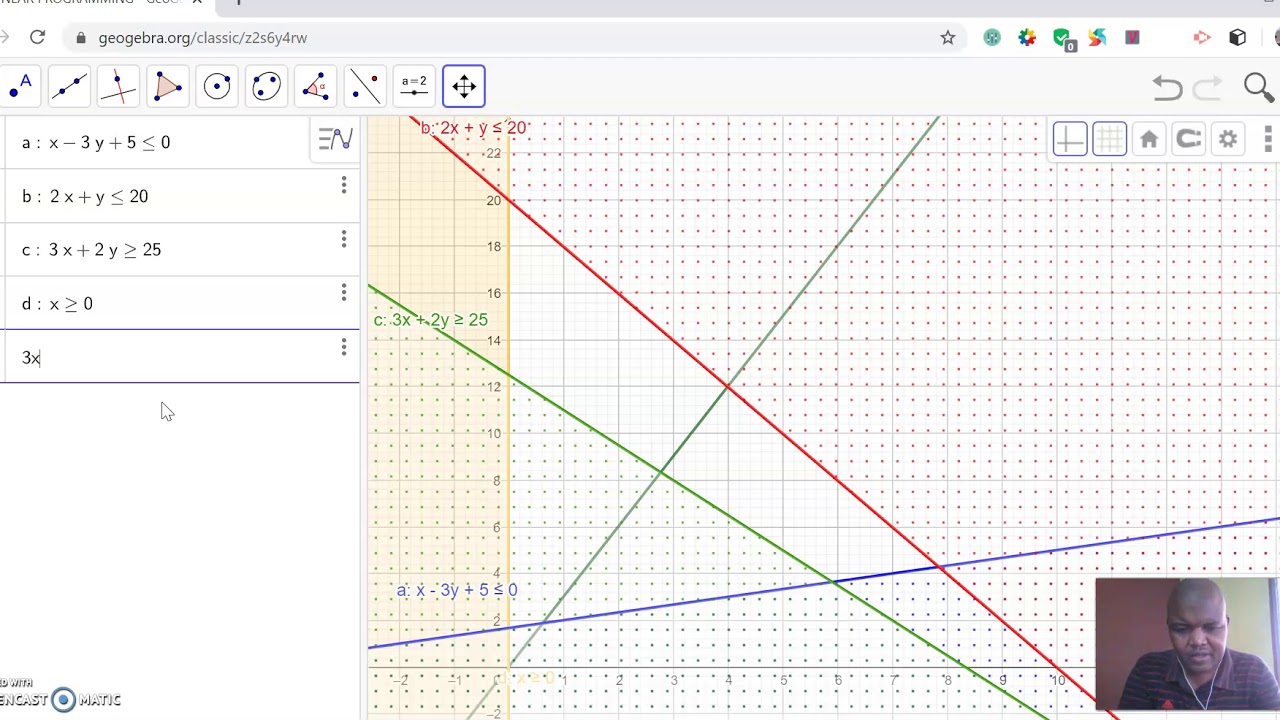This screenshot has width=1280, height=720.
Task: Open the pinwheel browser extension
Action: pos(1097,38)
